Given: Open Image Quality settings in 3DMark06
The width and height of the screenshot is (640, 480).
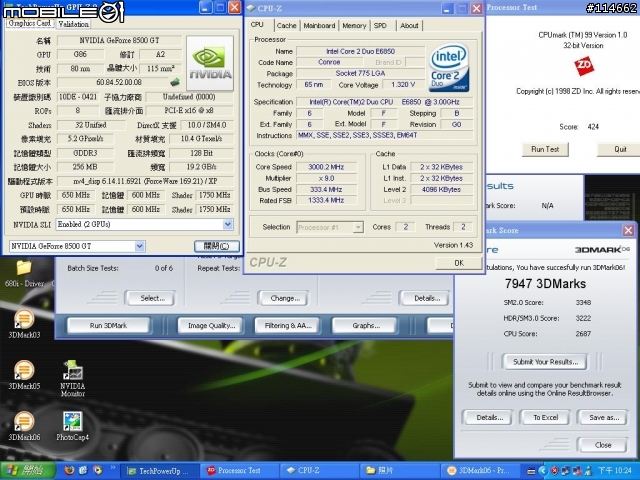Looking at the screenshot, I should (x=211, y=325).
